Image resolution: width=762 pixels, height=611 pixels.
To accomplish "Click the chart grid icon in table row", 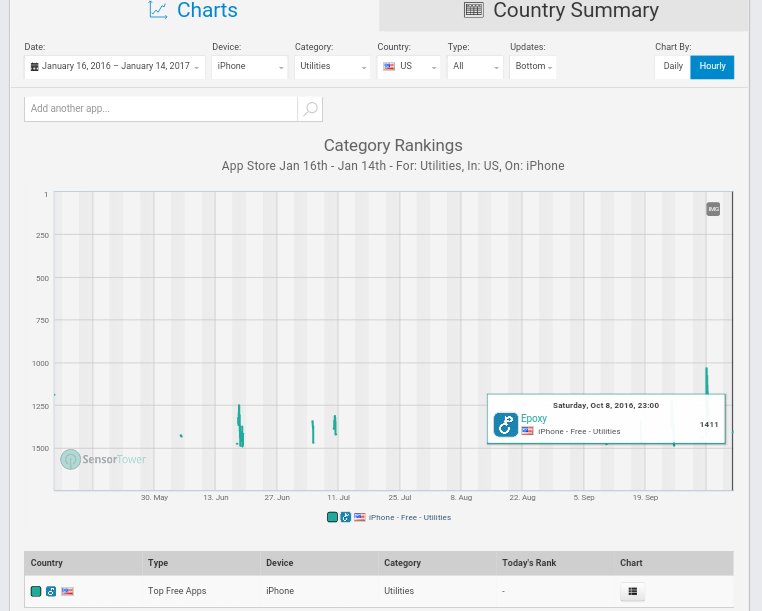I will pos(632,592).
